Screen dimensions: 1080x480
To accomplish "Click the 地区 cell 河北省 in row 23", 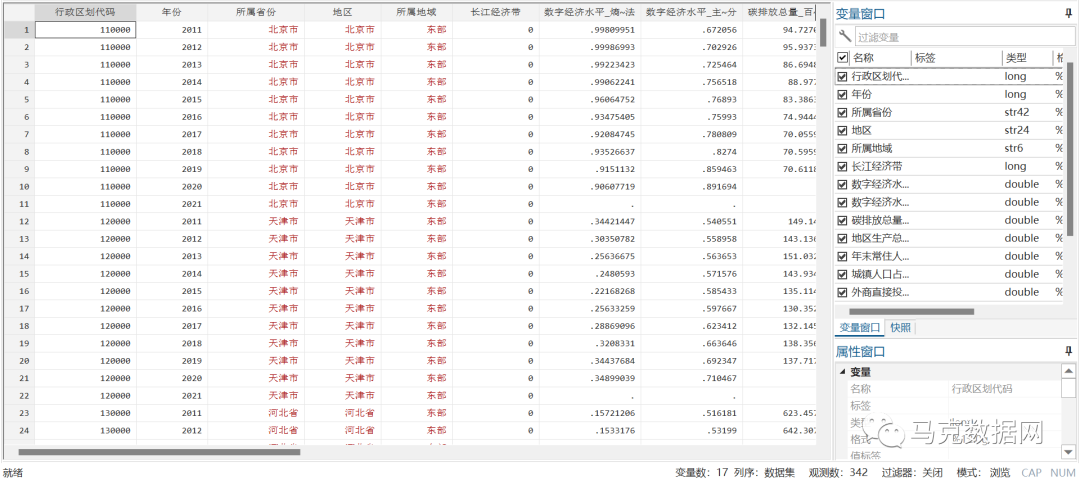I will [x=343, y=413].
